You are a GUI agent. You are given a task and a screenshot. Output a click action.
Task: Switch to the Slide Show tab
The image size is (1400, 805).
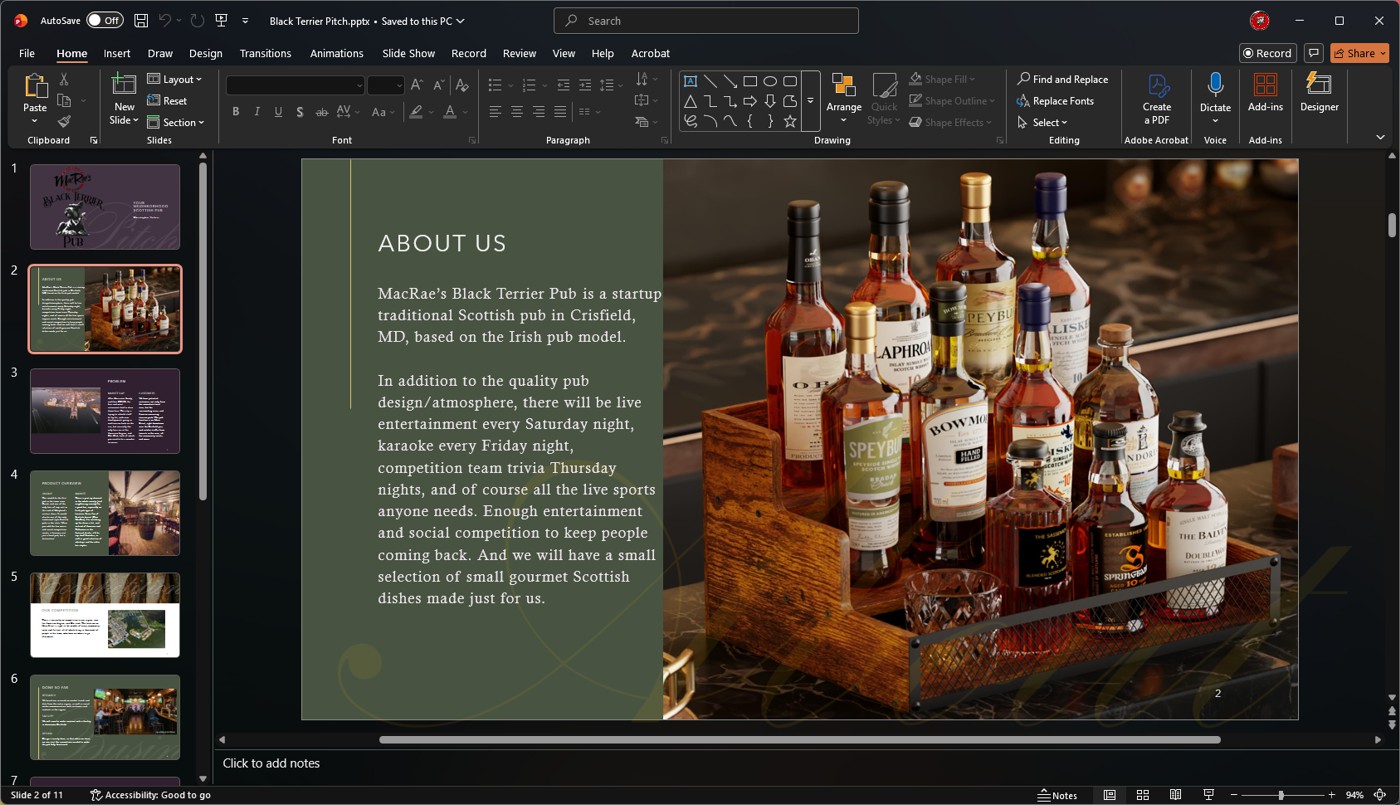pyautogui.click(x=408, y=53)
